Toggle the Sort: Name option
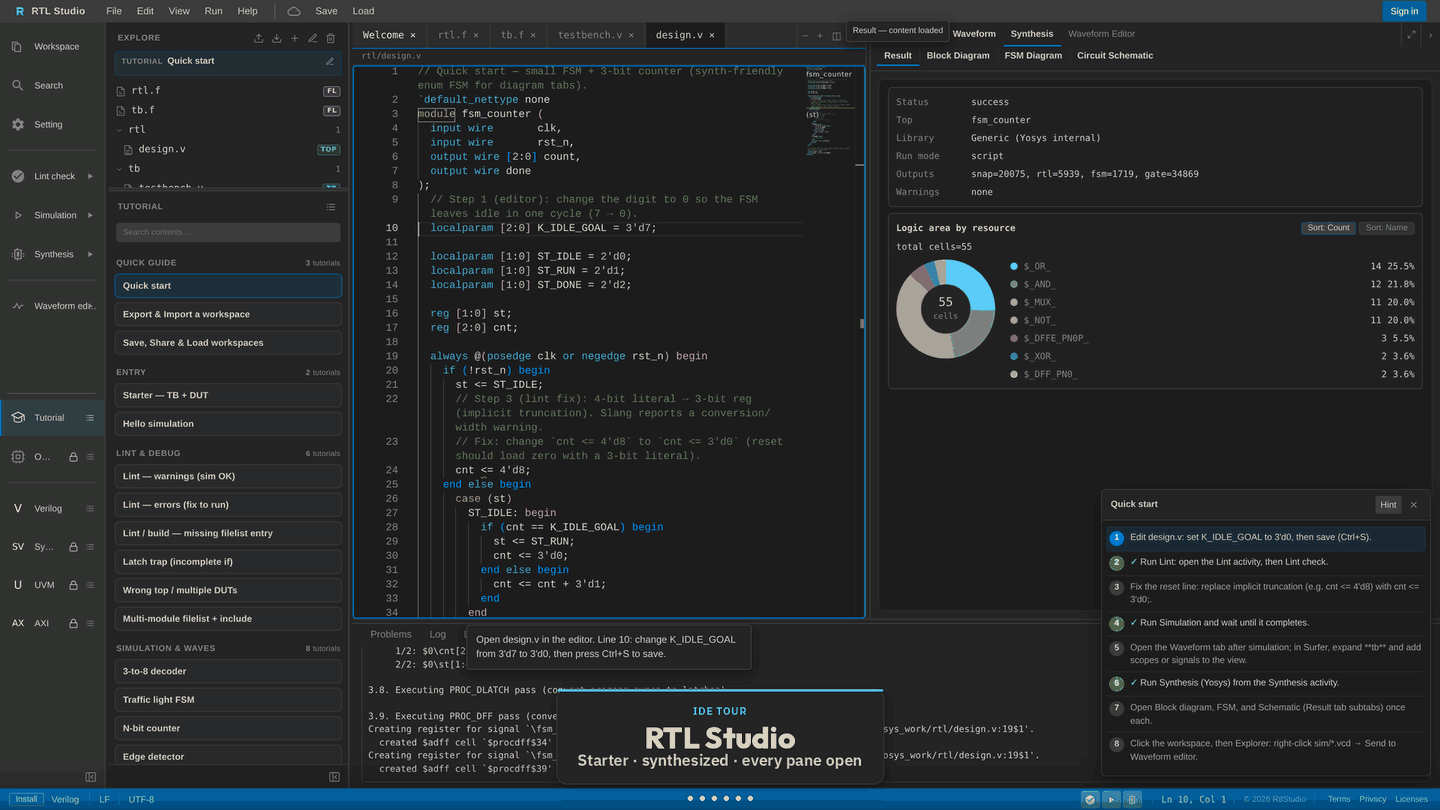1440x810 pixels. point(1387,228)
